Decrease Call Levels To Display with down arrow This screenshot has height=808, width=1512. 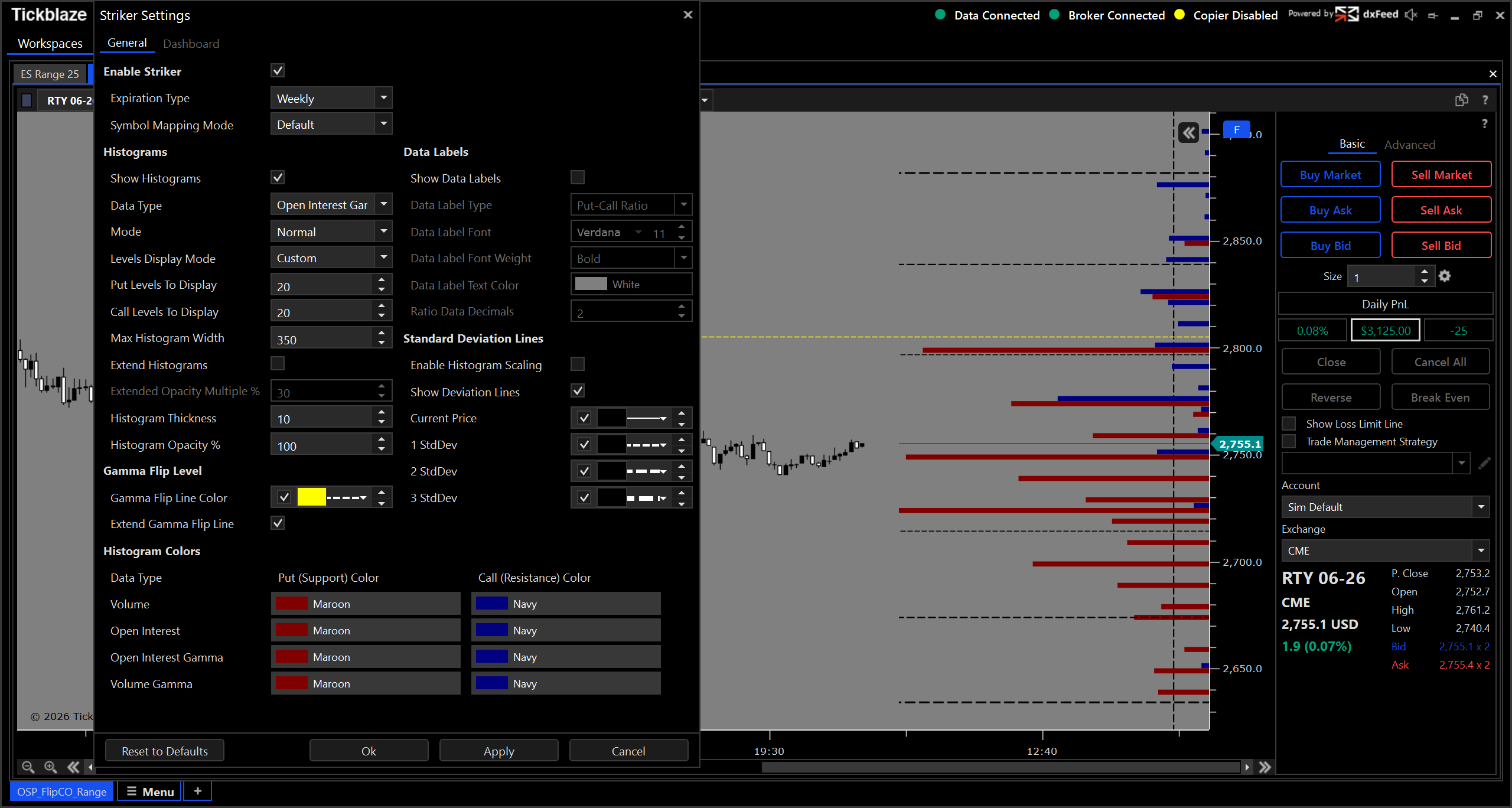382,316
